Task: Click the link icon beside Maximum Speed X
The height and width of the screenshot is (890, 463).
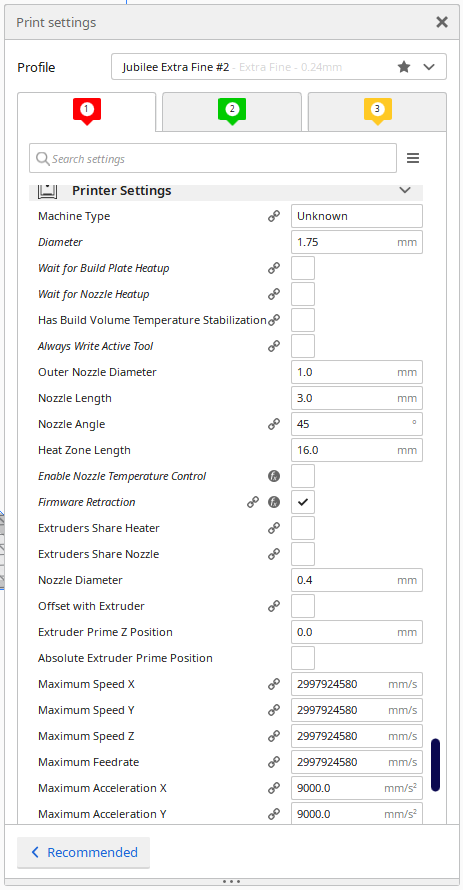Action: [x=274, y=684]
